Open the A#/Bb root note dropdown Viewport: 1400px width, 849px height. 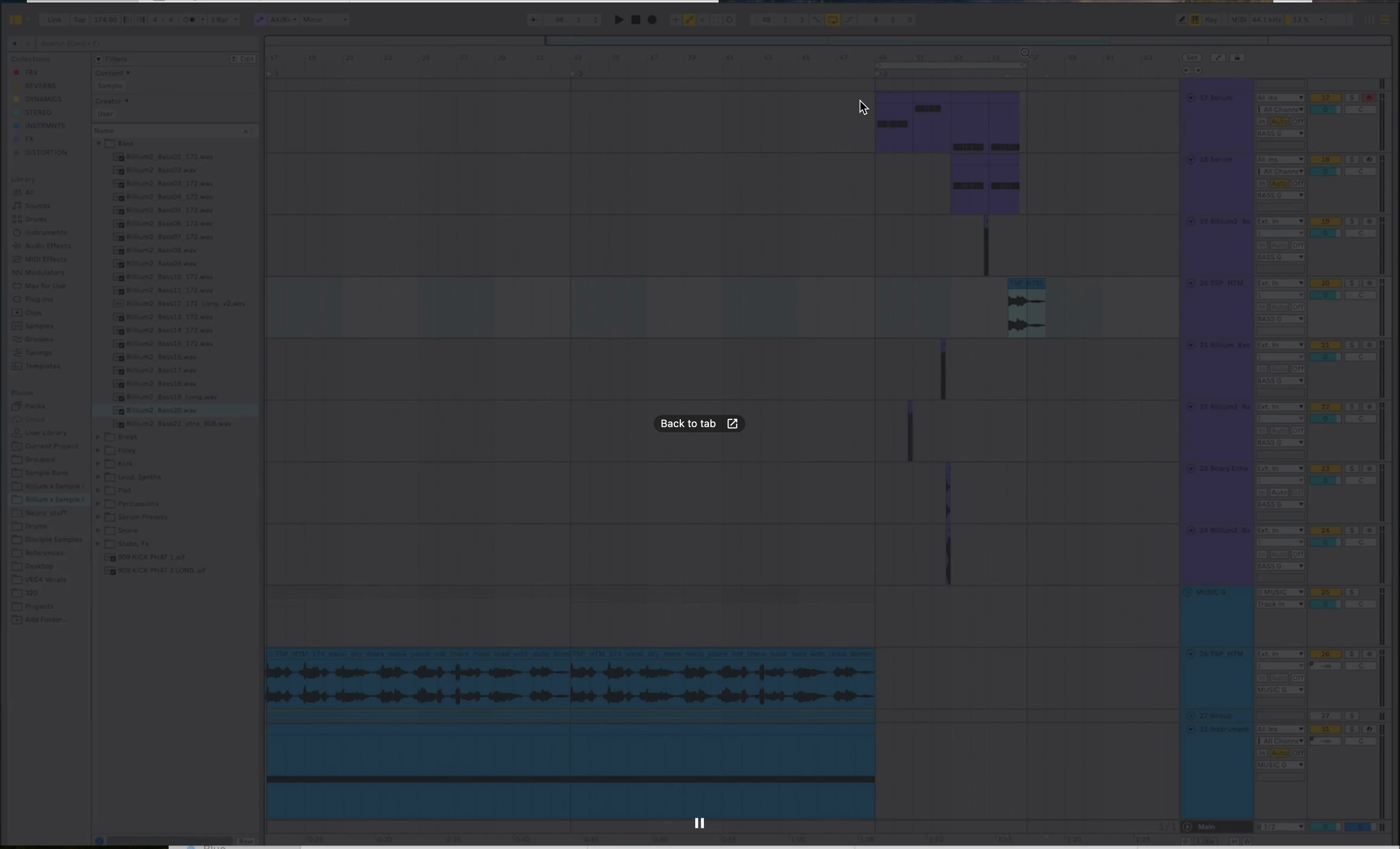click(x=283, y=20)
